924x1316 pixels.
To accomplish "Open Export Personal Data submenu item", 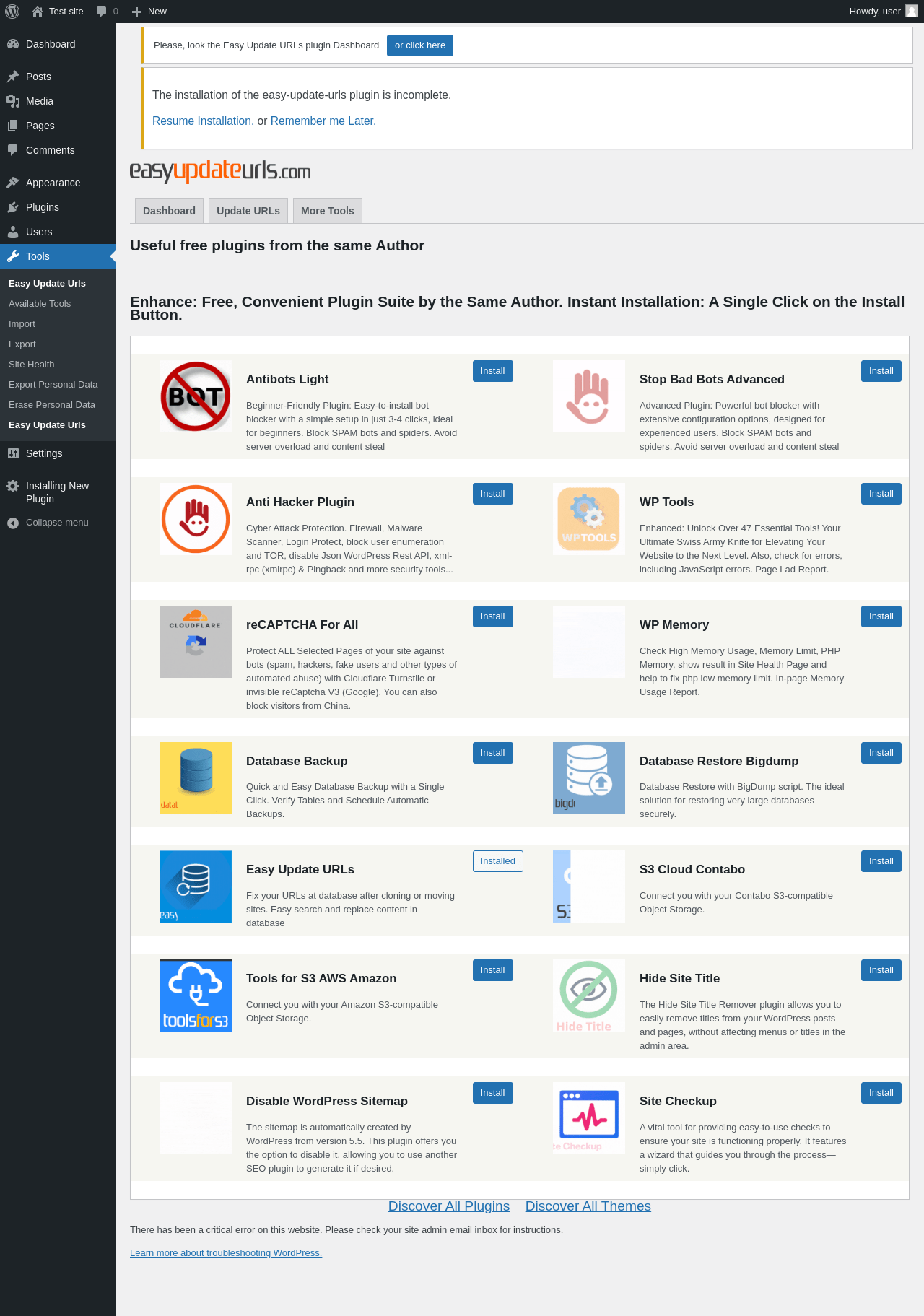I will (53, 385).
